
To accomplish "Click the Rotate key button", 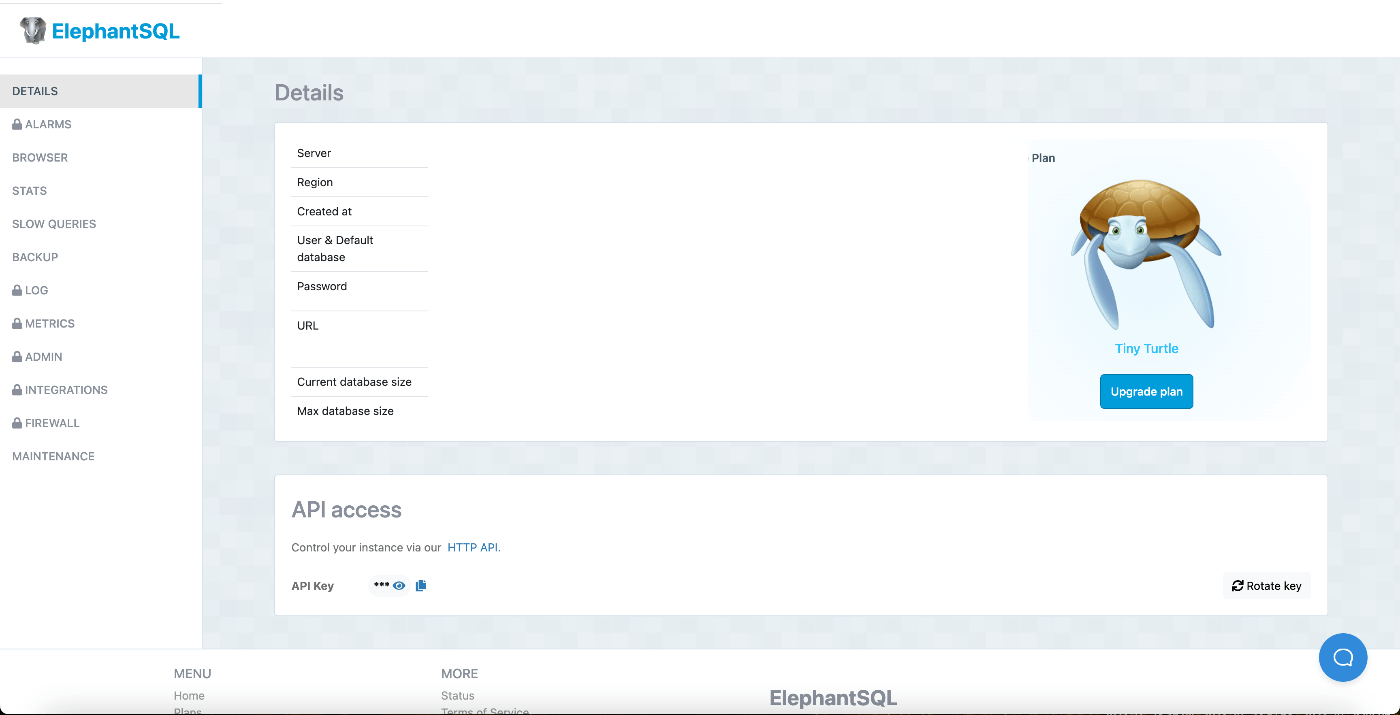I will click(1266, 586).
